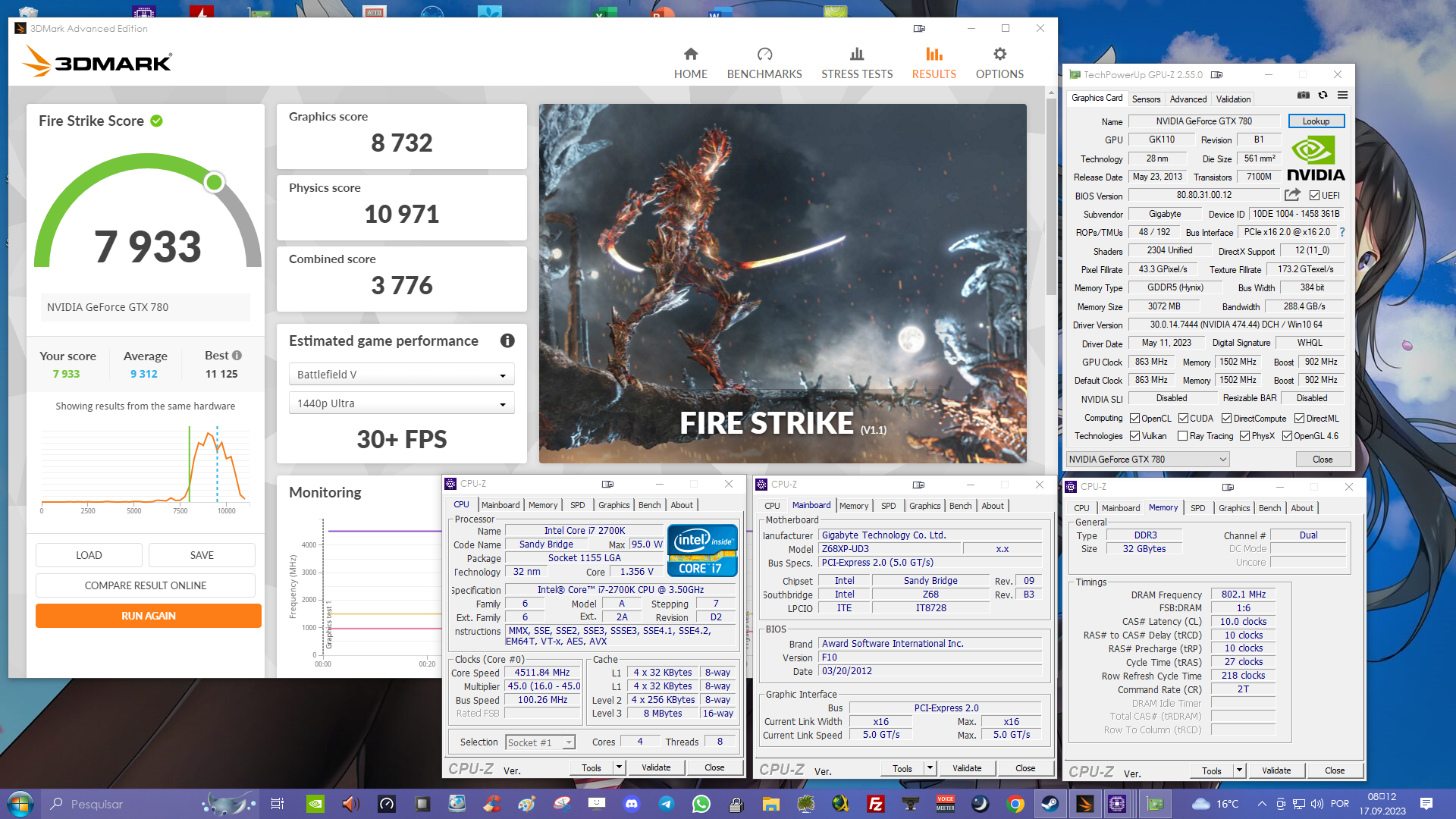
Task: Open Tools dropdown arrow in CPU-Z Mainboard window
Action: [930, 767]
